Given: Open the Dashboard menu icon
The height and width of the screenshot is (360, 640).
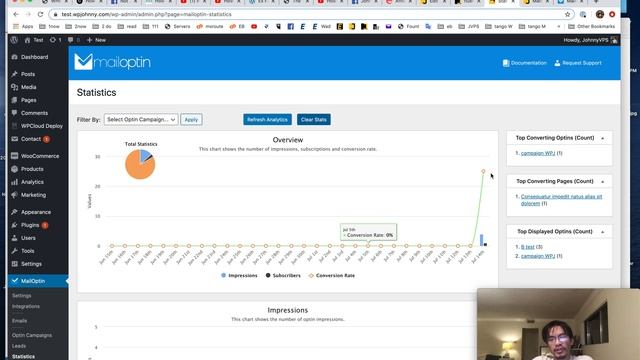Looking at the screenshot, I should pyautogui.click(x=15, y=57).
